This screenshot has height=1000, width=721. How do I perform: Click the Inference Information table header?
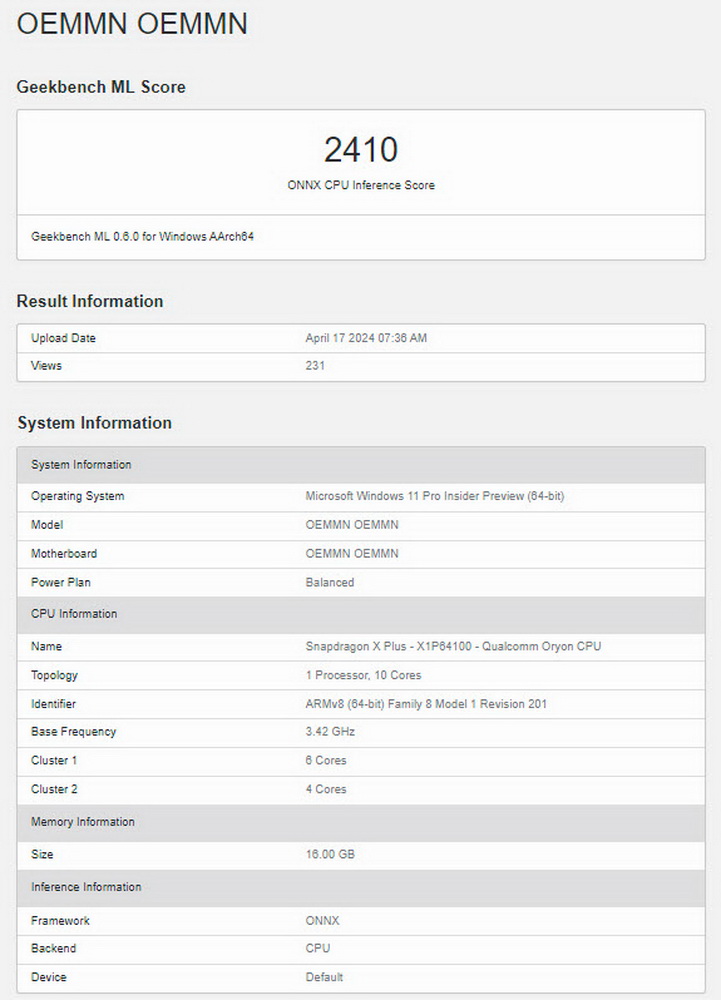(361, 888)
